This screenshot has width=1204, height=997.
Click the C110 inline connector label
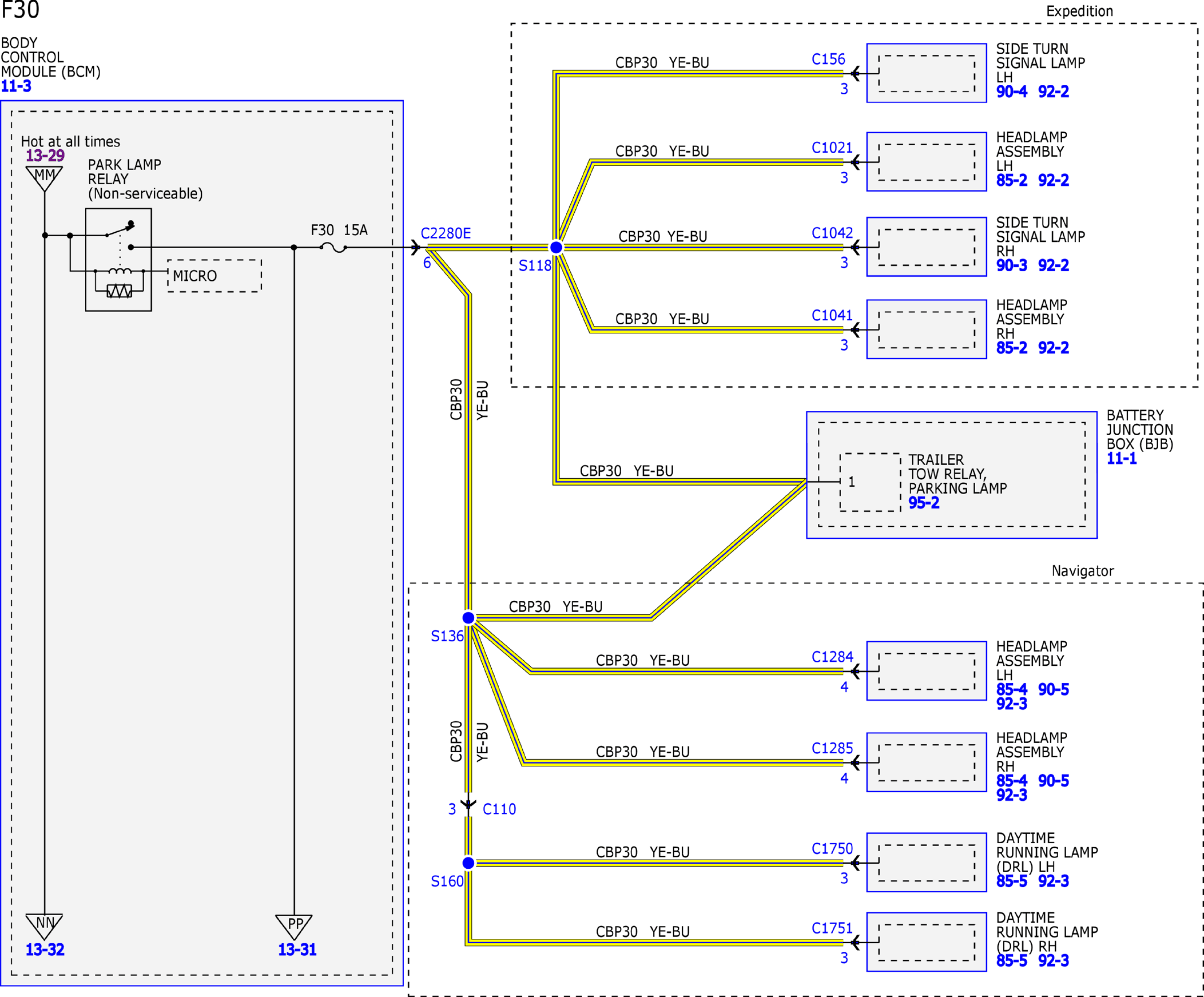pyautogui.click(x=499, y=809)
